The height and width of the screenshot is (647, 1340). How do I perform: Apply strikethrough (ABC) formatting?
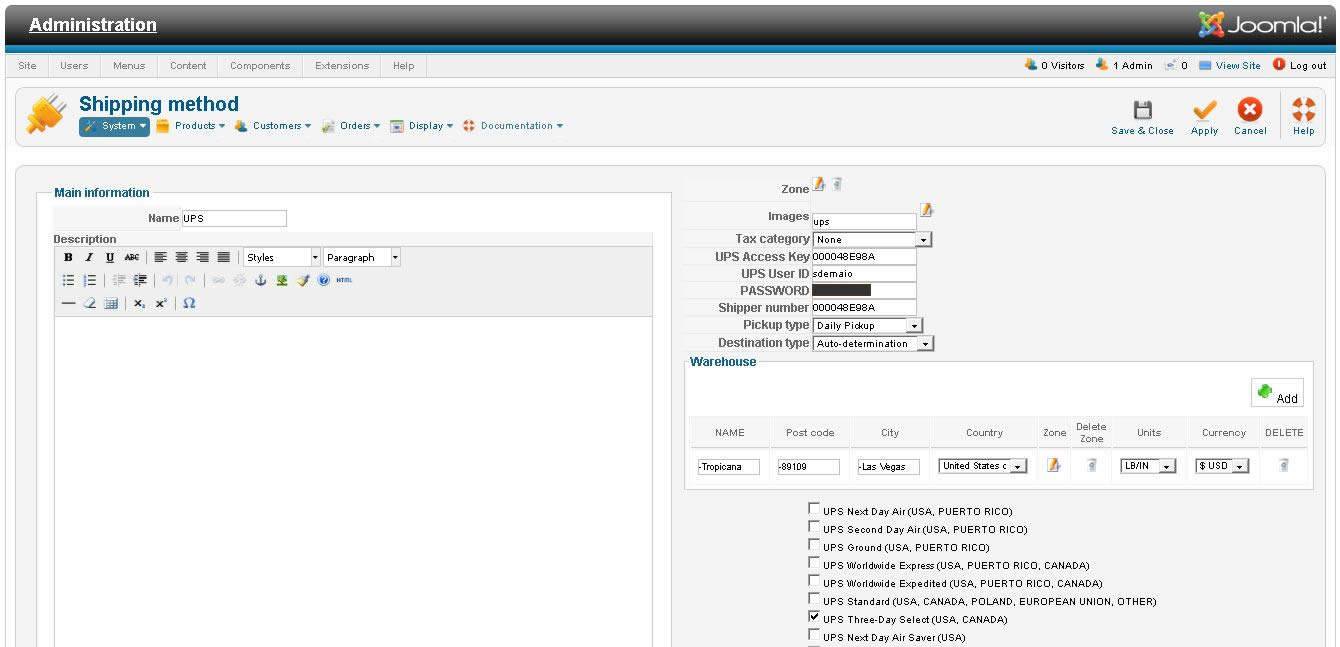point(131,257)
